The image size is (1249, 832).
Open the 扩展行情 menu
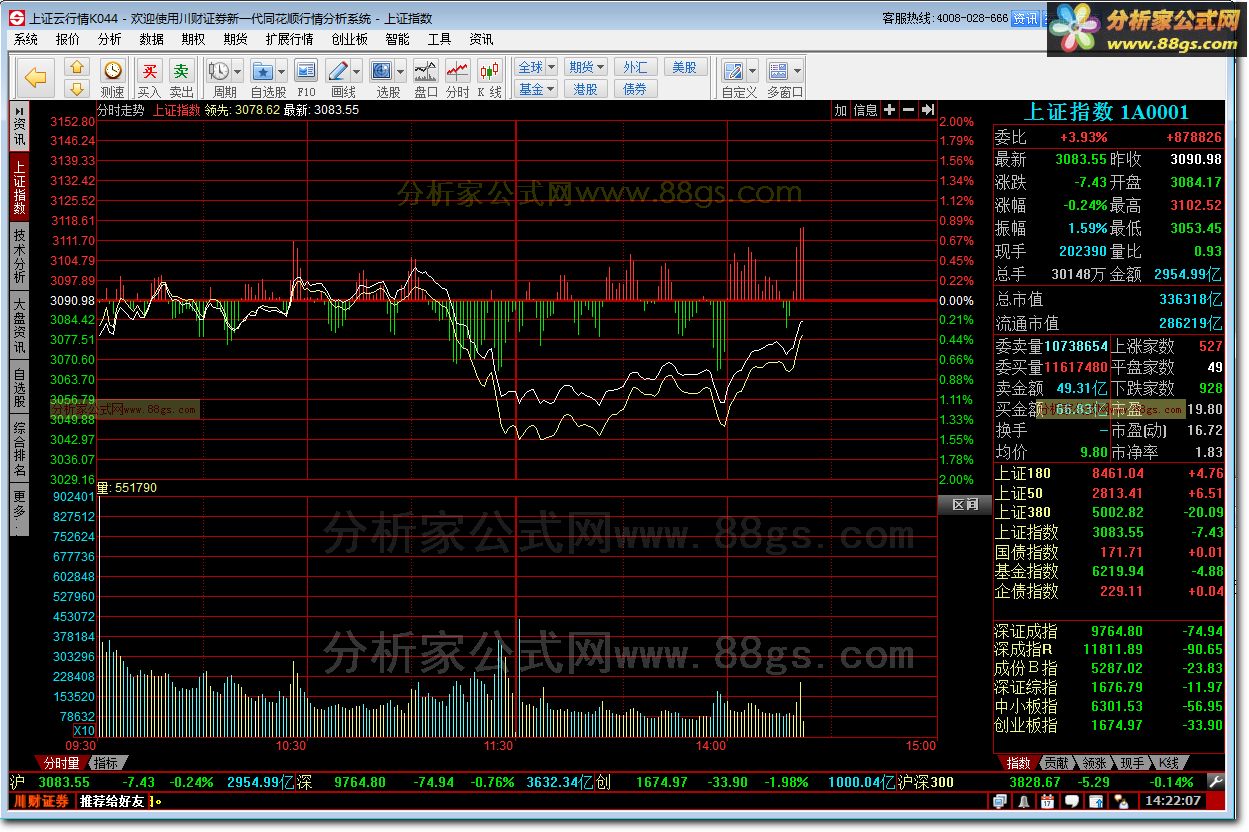click(290, 39)
